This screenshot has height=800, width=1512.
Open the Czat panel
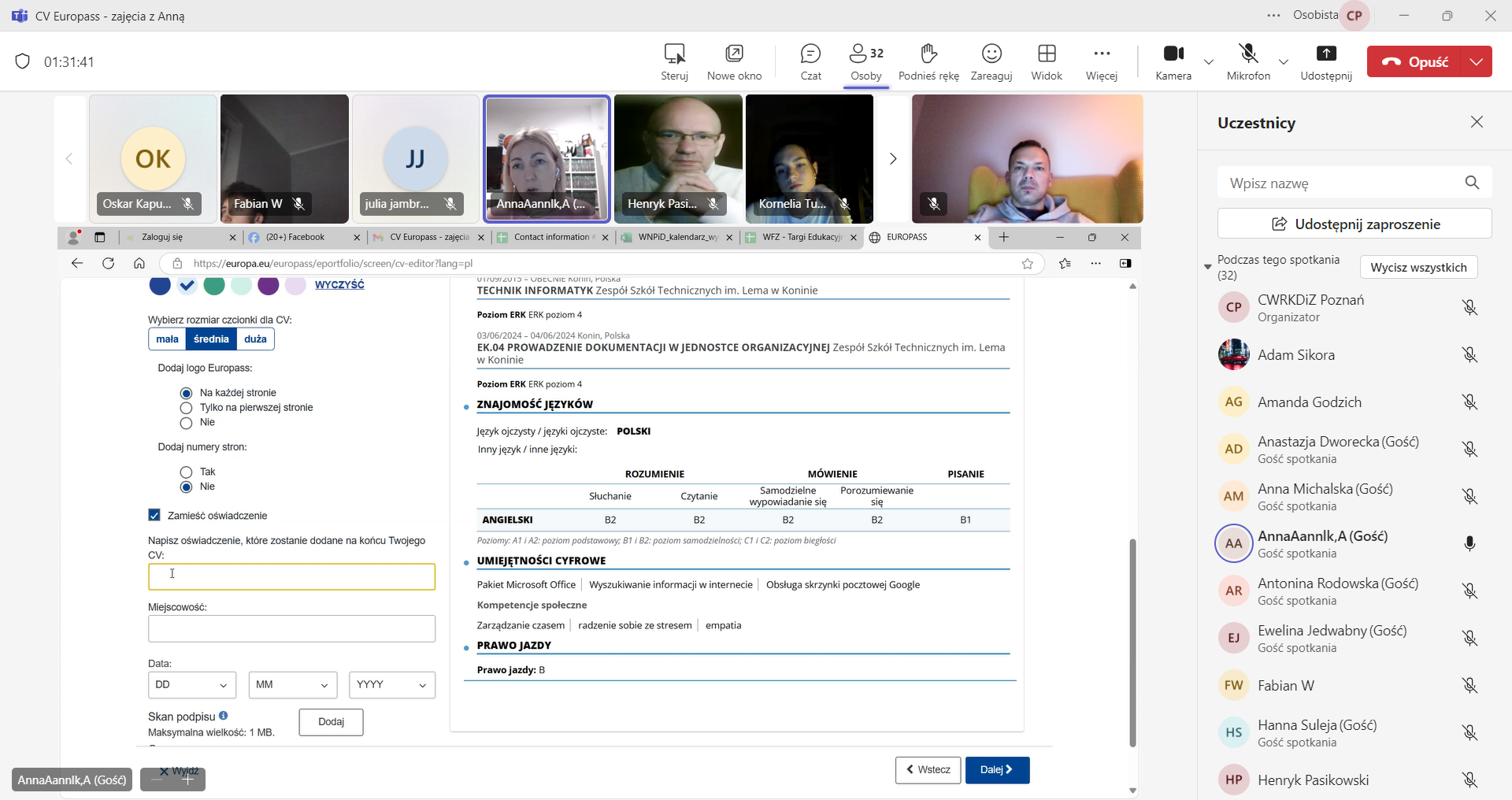tap(810, 61)
